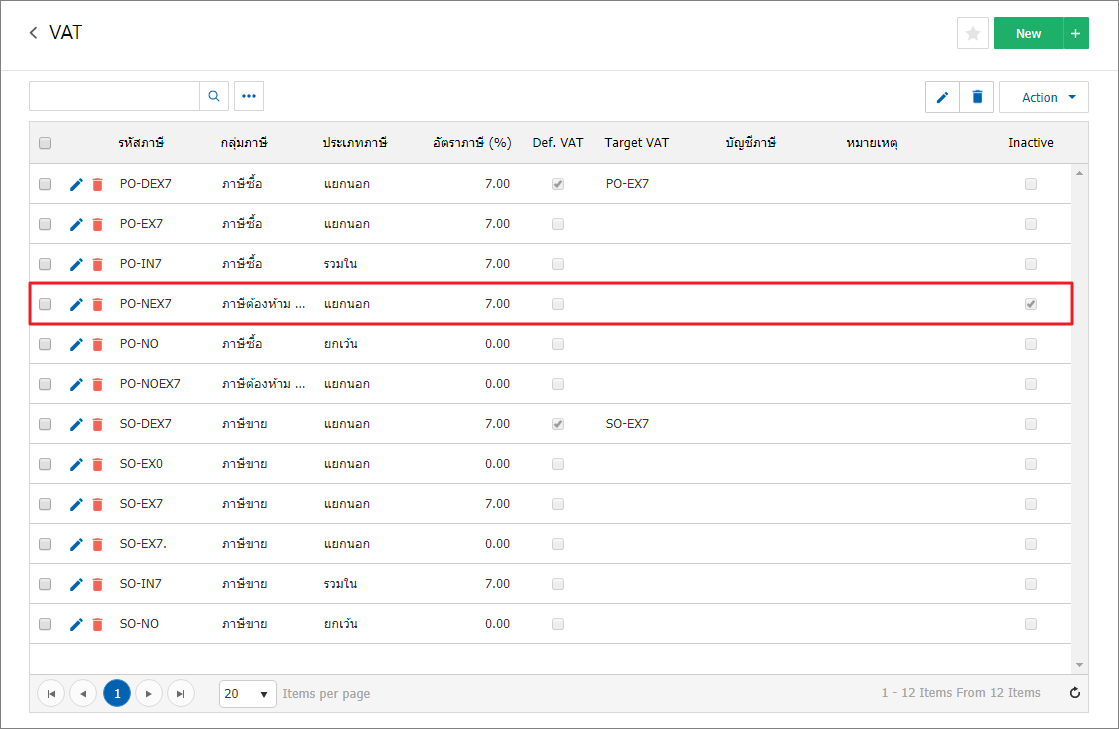The width and height of the screenshot is (1119, 729).
Task: Go to the previous page
Action: pyautogui.click(x=83, y=693)
